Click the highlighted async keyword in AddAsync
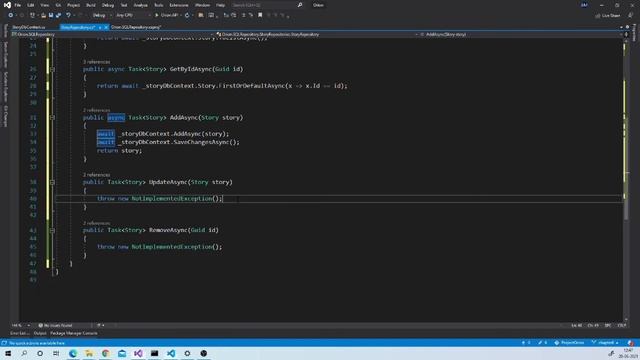640x360 pixels. [116, 118]
